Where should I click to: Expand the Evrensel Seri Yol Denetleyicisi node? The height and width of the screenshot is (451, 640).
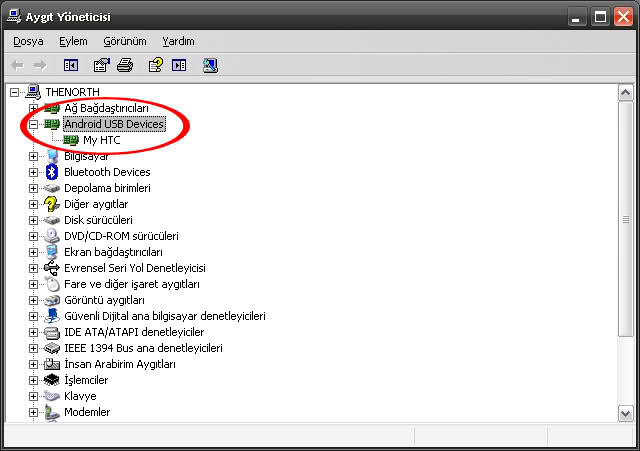33,268
